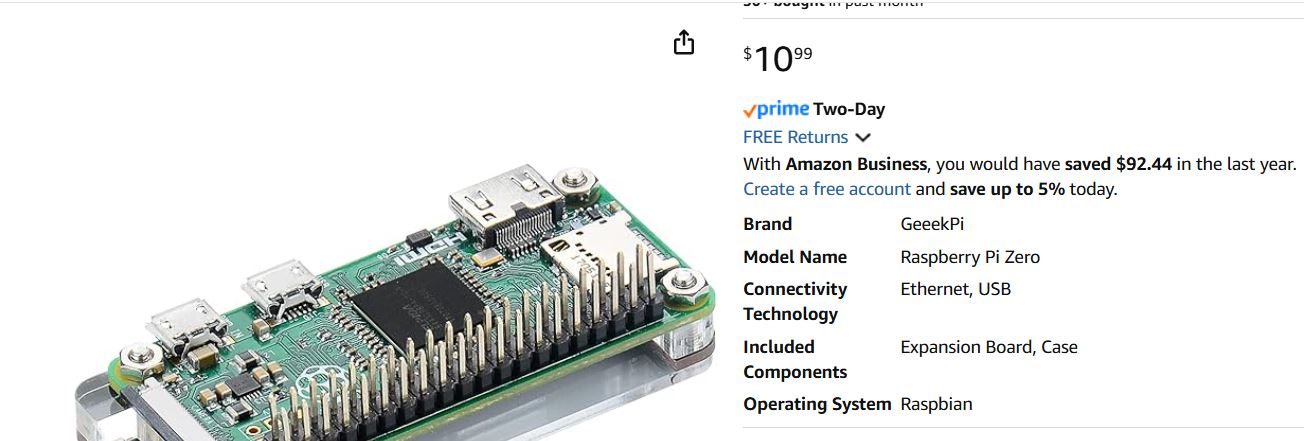Click the GeeekPi brand value
This screenshot has height=441, width=1304.
932,224
